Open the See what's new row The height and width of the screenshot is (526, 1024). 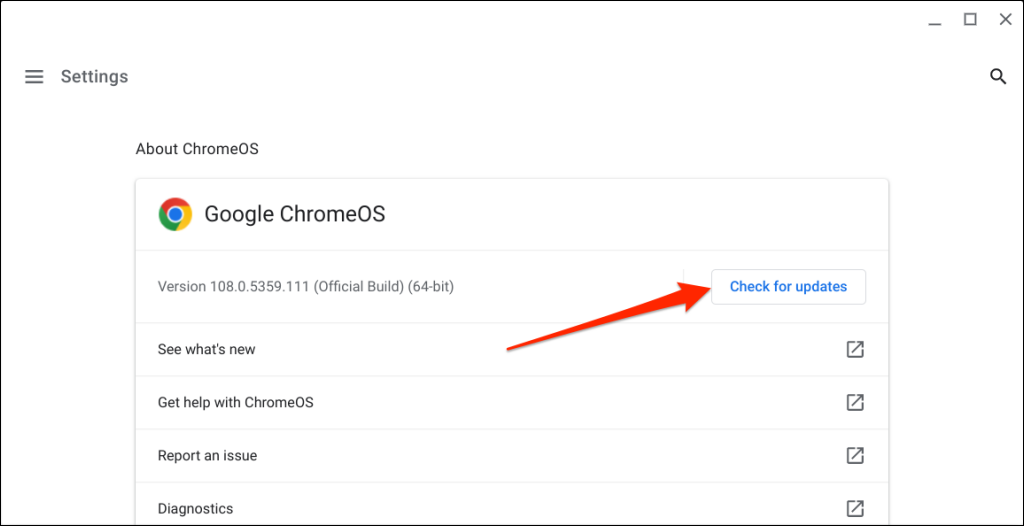207,349
